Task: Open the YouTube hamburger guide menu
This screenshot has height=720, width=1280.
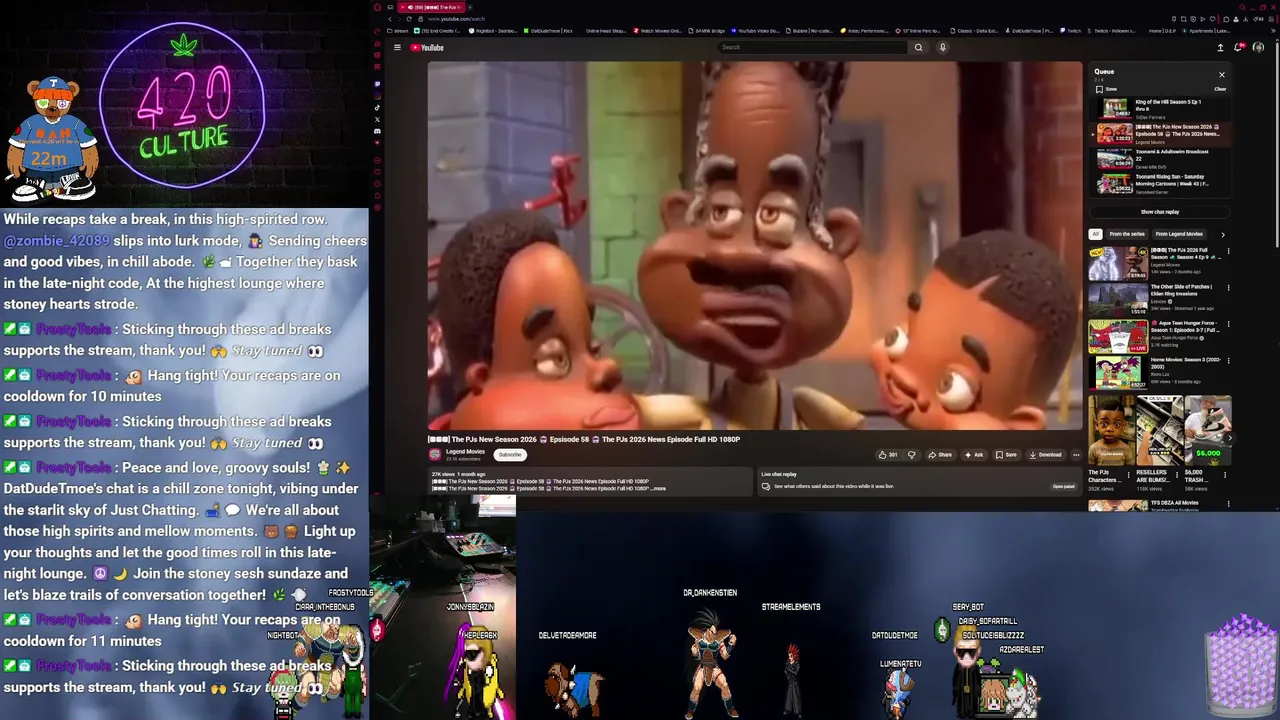Action: tap(397, 47)
